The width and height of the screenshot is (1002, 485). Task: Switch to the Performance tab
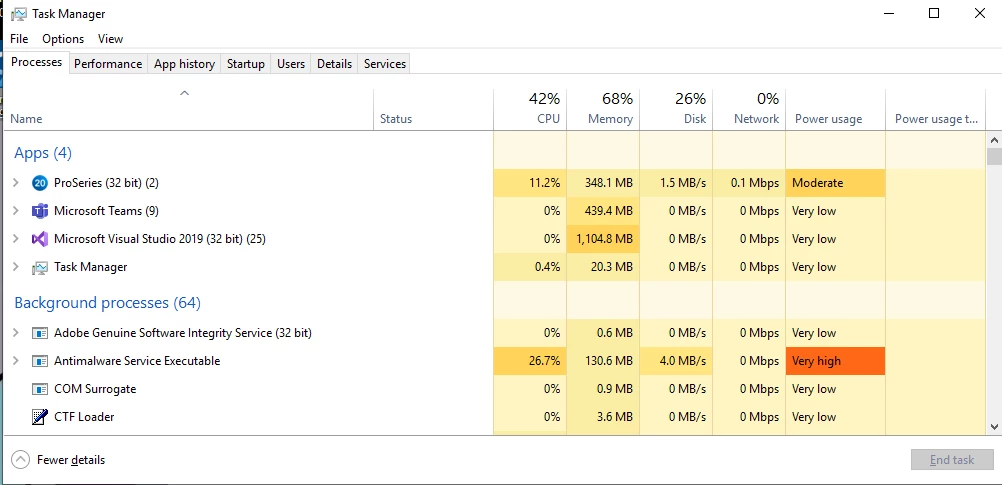point(108,64)
